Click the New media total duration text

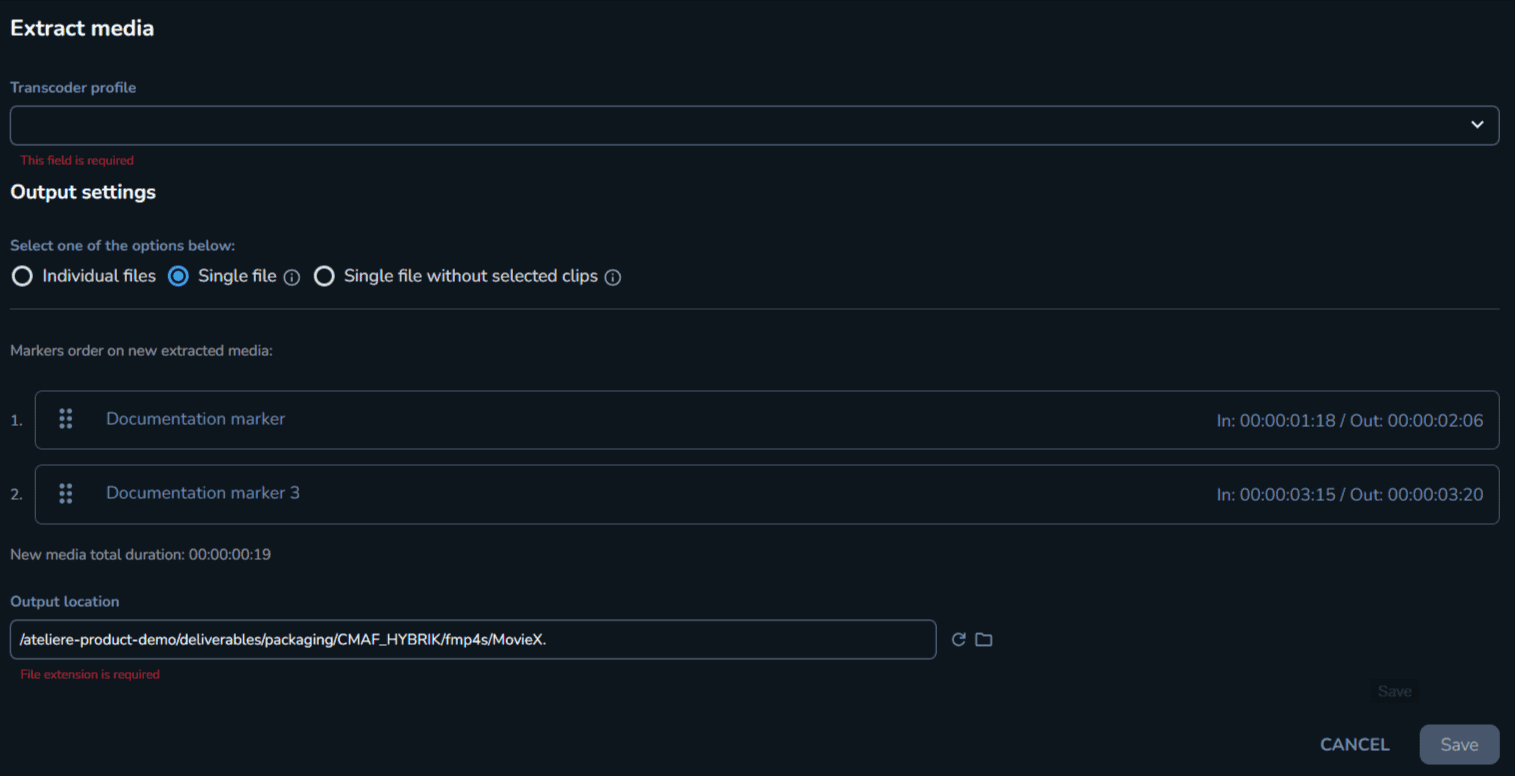click(141, 554)
